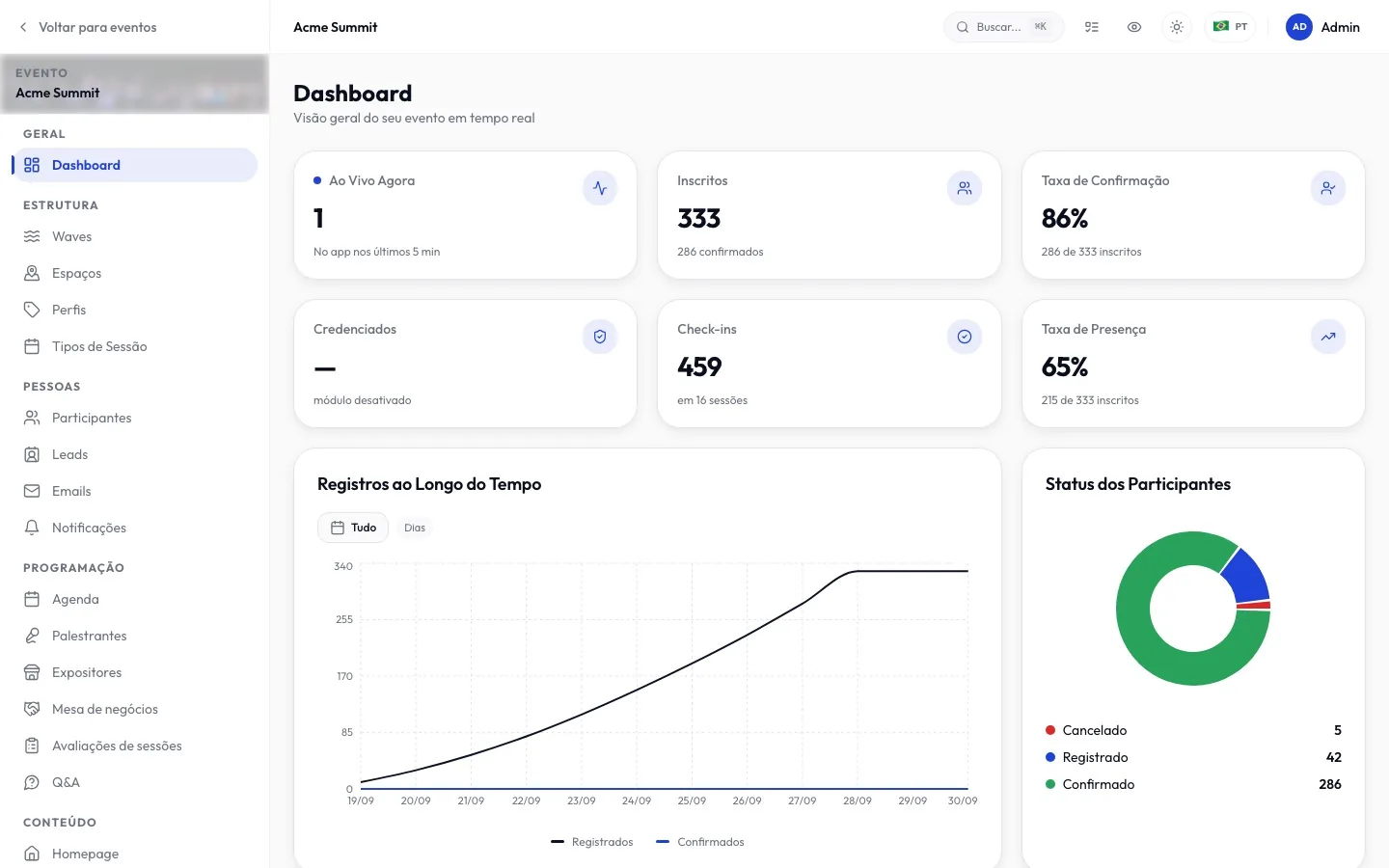Open the checklist icon in the top bar

[x=1092, y=27]
